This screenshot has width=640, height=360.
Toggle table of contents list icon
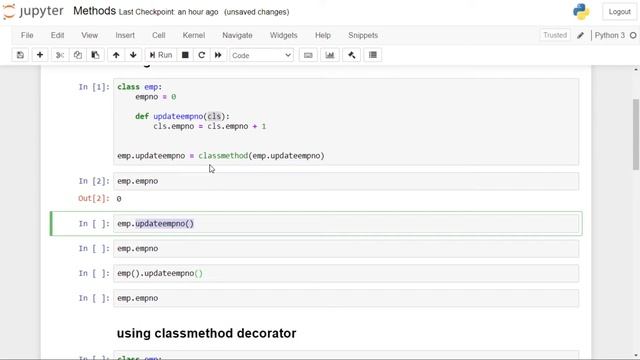pyautogui.click(x=373, y=55)
